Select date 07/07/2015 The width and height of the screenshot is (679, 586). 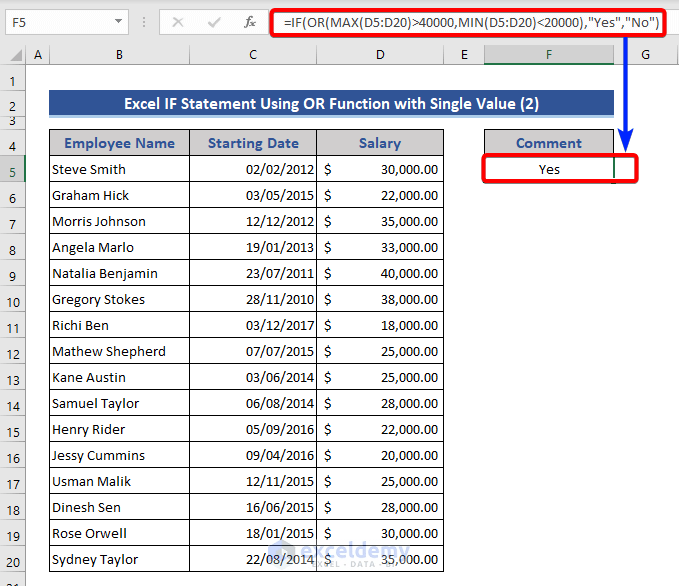[253, 351]
